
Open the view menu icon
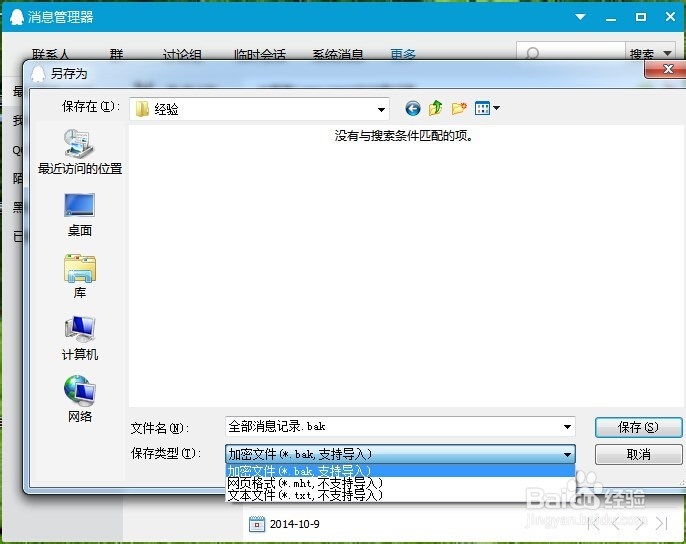click(x=482, y=108)
